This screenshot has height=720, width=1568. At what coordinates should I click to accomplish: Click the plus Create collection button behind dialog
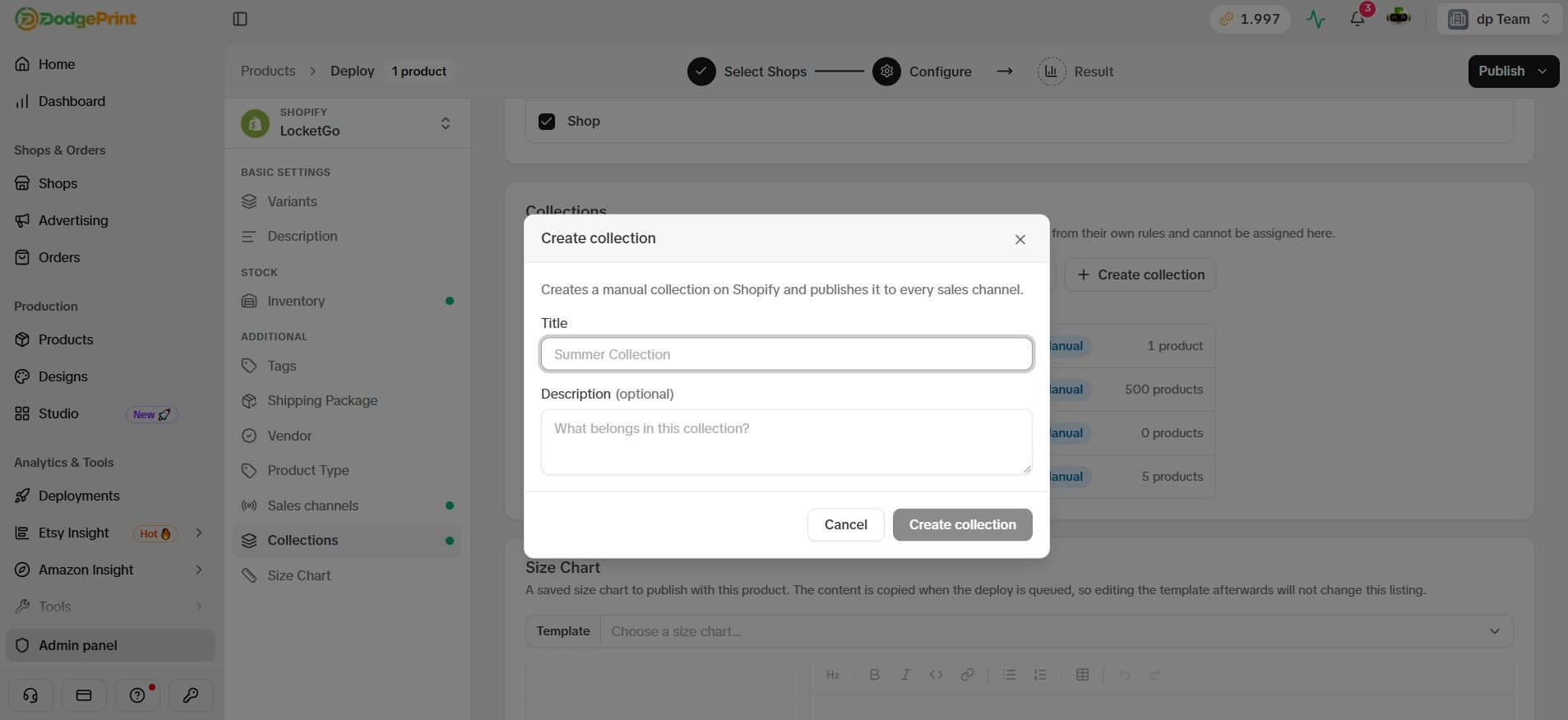[x=1140, y=275]
